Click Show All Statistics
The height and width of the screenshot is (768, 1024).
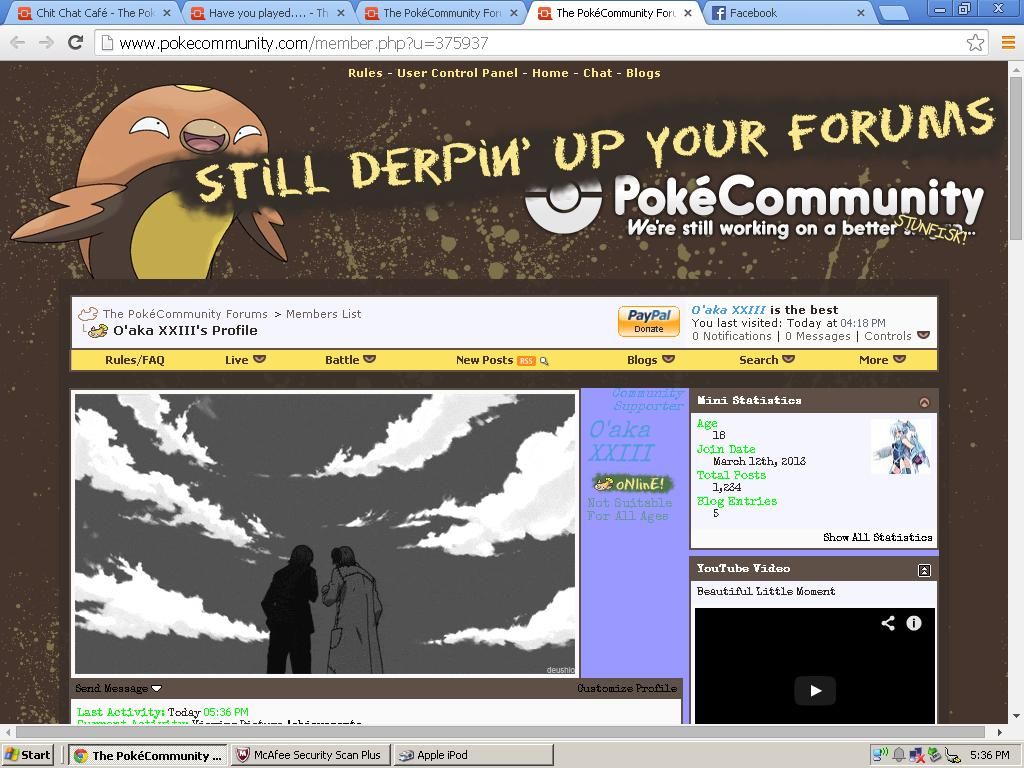878,537
